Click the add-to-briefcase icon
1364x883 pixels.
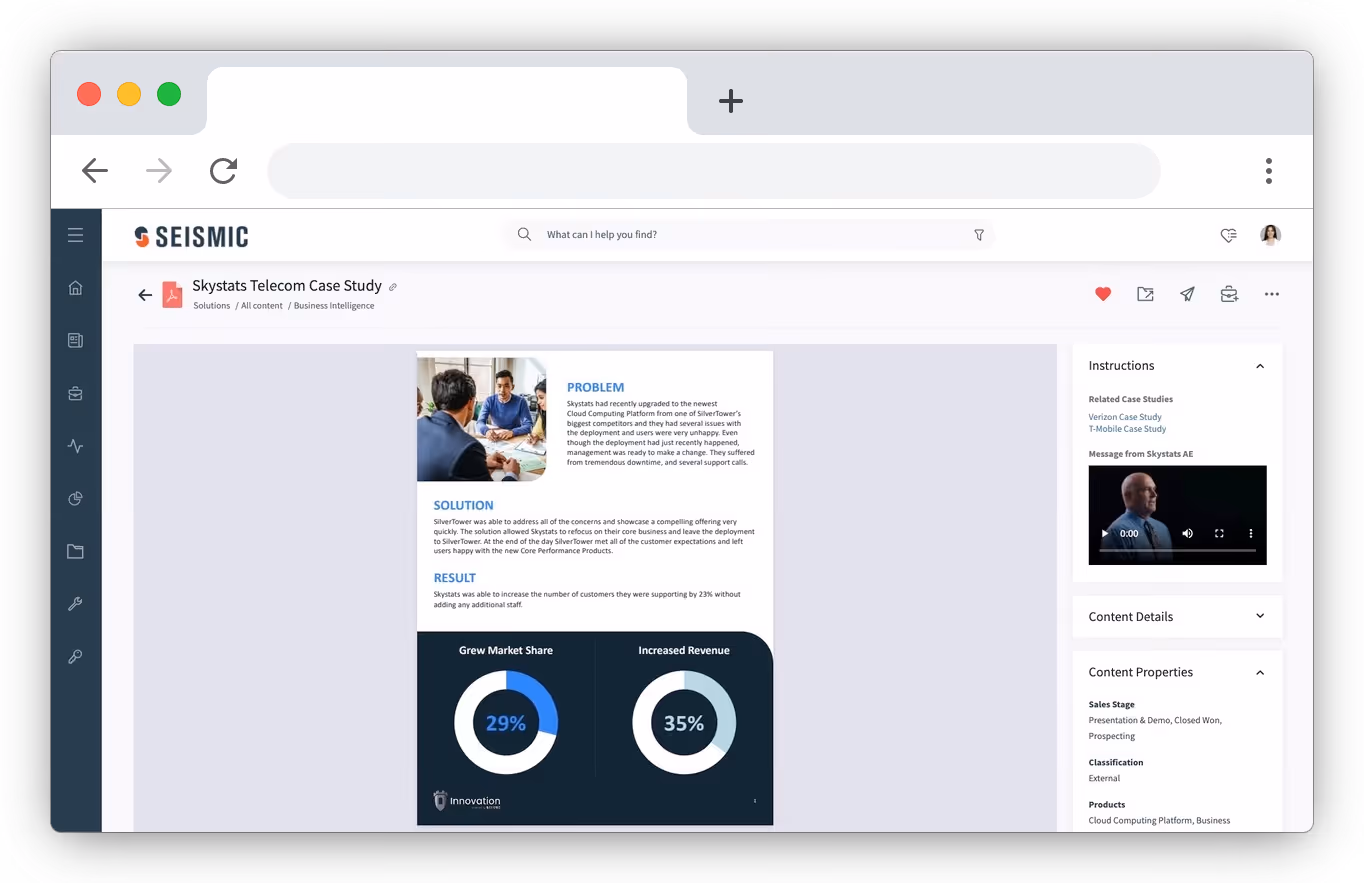pos(1229,294)
